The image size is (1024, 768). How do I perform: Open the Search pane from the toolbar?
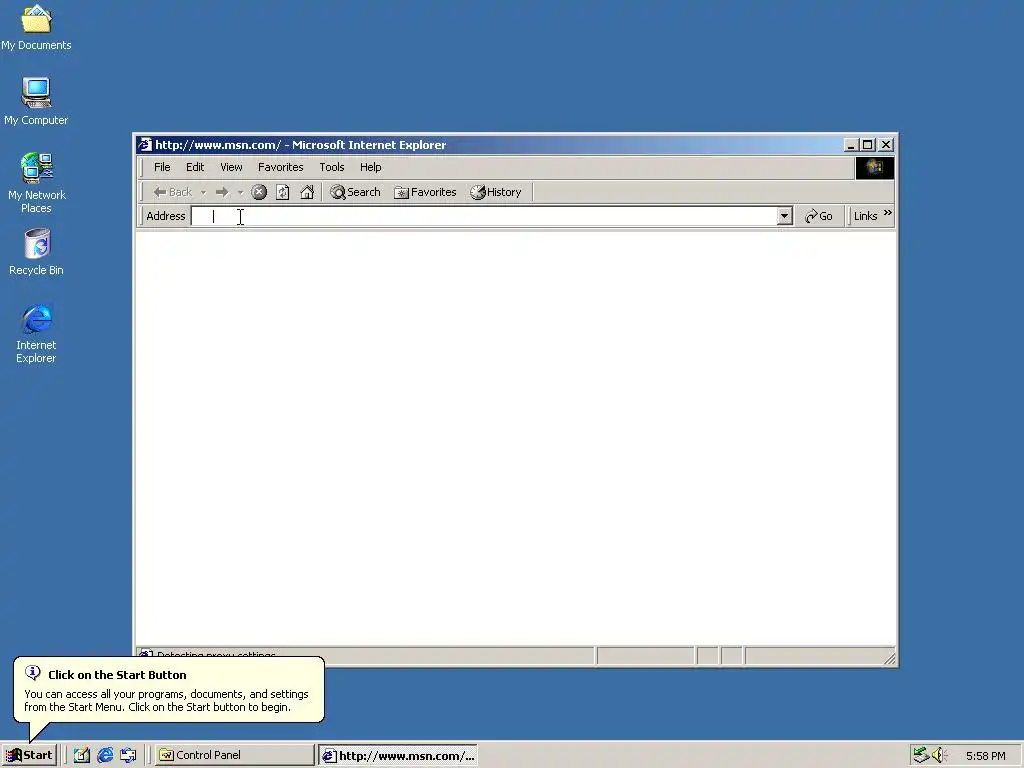tap(355, 192)
